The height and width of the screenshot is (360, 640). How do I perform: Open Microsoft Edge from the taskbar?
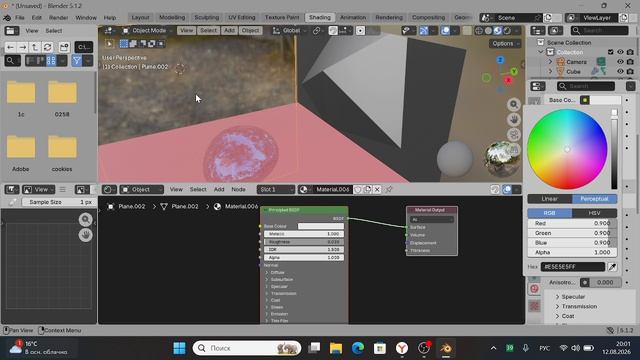point(358,348)
